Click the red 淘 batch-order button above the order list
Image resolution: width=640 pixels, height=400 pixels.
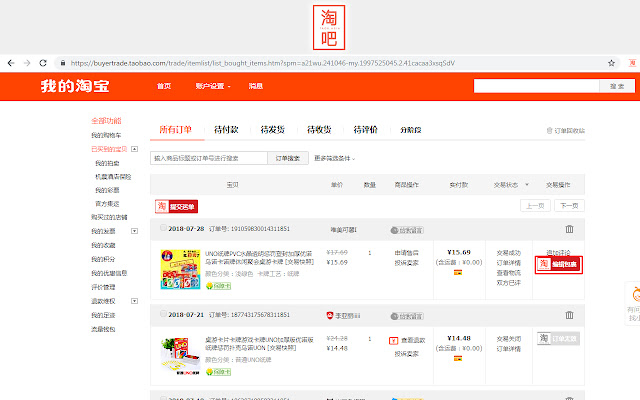click(x=176, y=207)
